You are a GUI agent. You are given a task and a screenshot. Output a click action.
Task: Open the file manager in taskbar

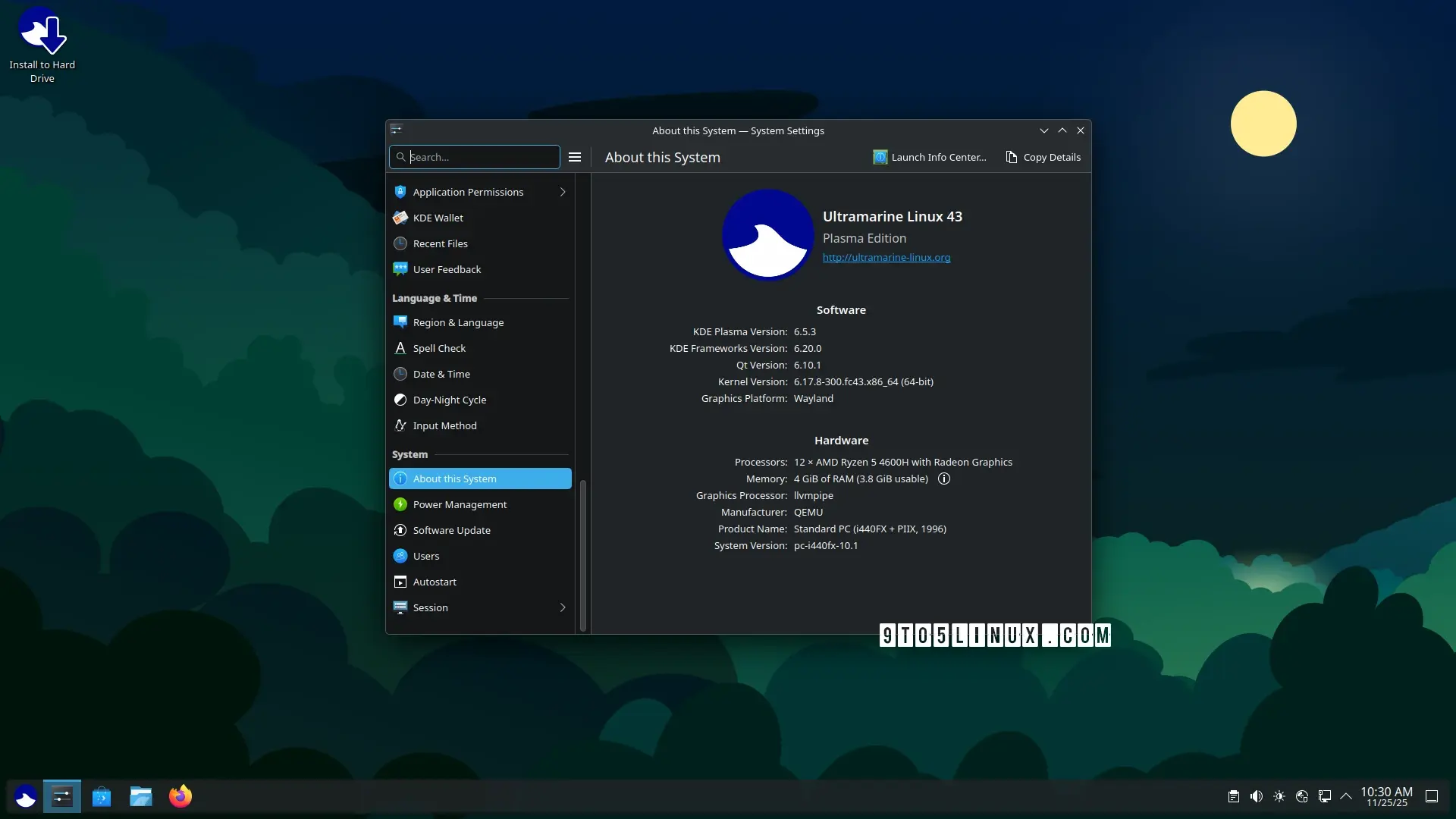point(141,796)
